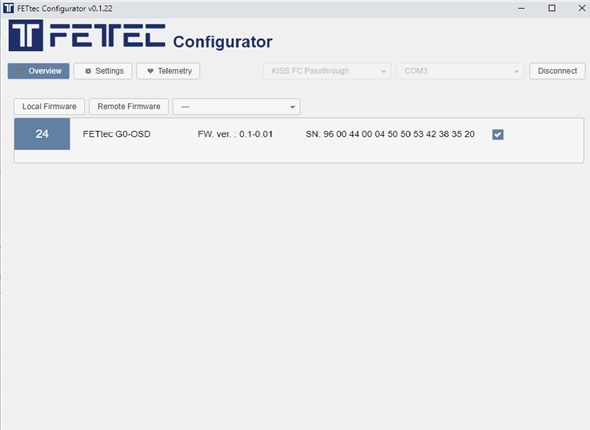
Task: Click the FETtec title bar app icon
Action: pyautogui.click(x=8, y=8)
